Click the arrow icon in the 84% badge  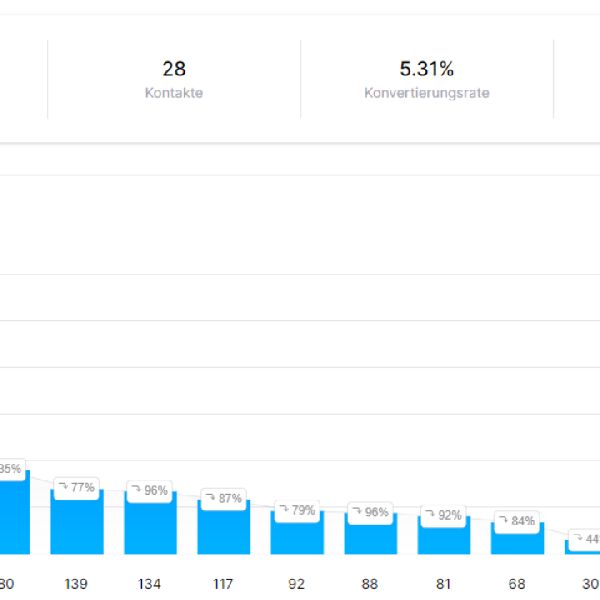[504, 520]
